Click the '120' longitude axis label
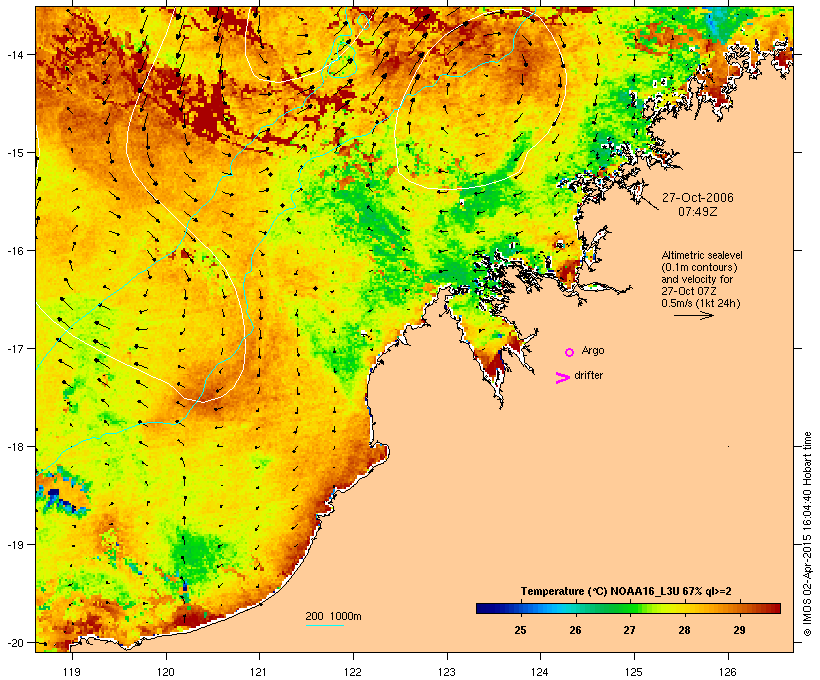The image size is (820, 680). click(x=166, y=672)
